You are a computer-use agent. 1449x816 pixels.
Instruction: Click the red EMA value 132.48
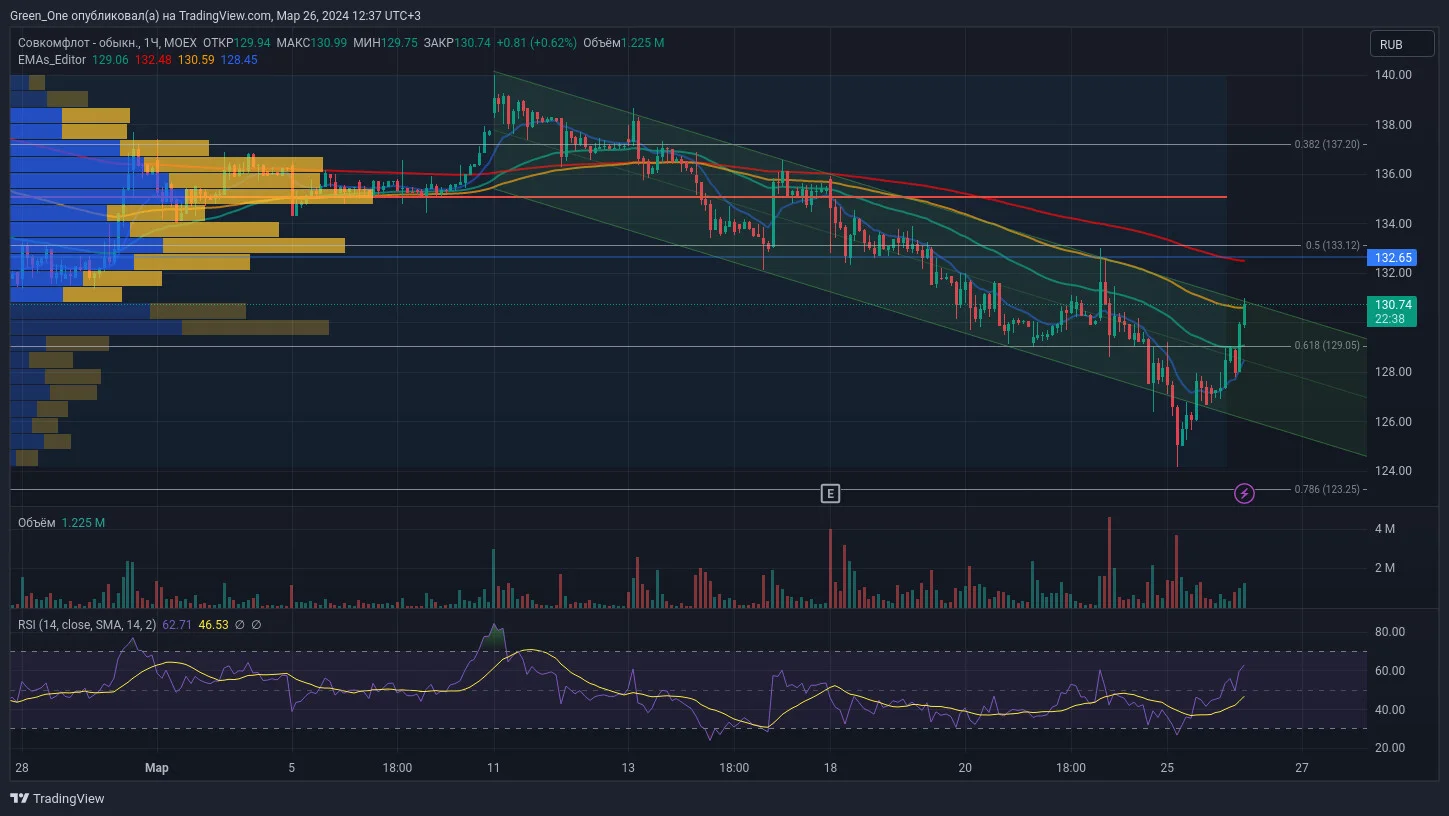point(153,60)
